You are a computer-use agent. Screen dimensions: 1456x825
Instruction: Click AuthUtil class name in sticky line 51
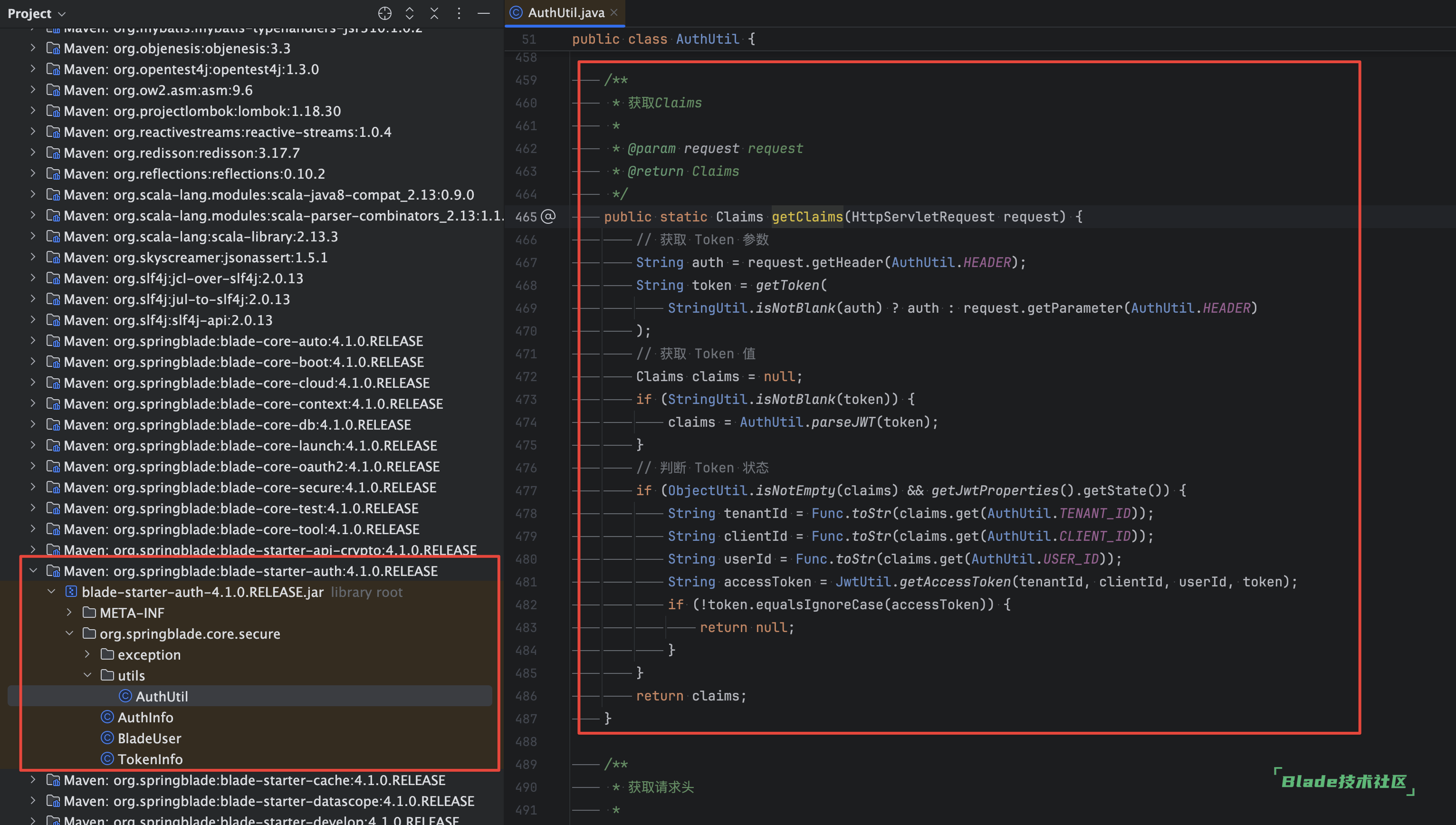click(x=708, y=39)
